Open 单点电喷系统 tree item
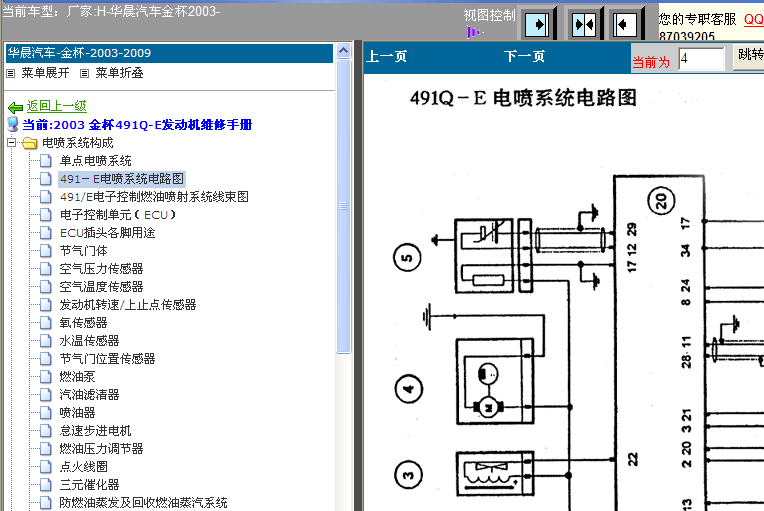 coord(96,161)
